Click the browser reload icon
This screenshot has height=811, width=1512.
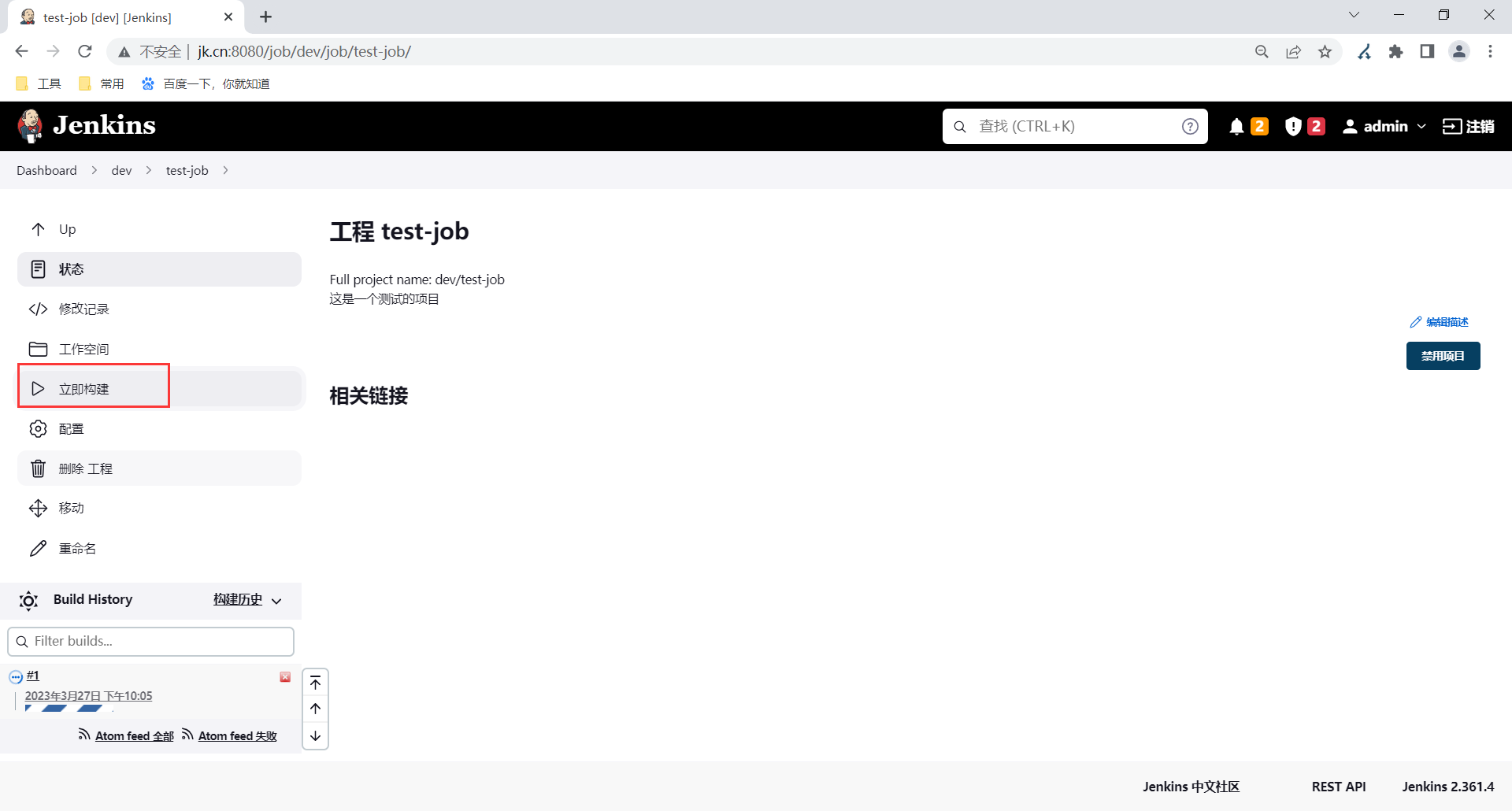(x=85, y=51)
